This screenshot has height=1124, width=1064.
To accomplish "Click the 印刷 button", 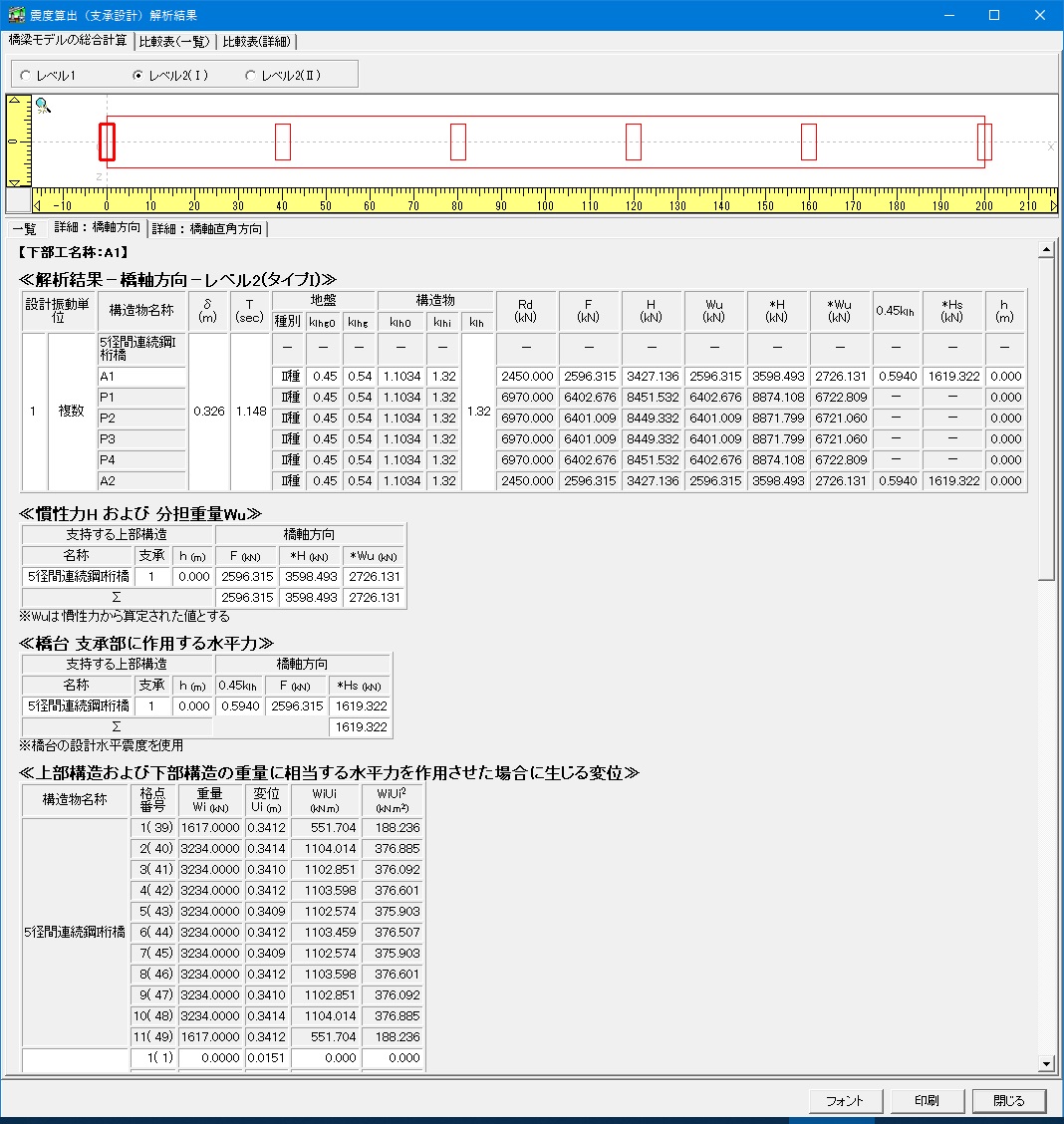I will point(927,1101).
